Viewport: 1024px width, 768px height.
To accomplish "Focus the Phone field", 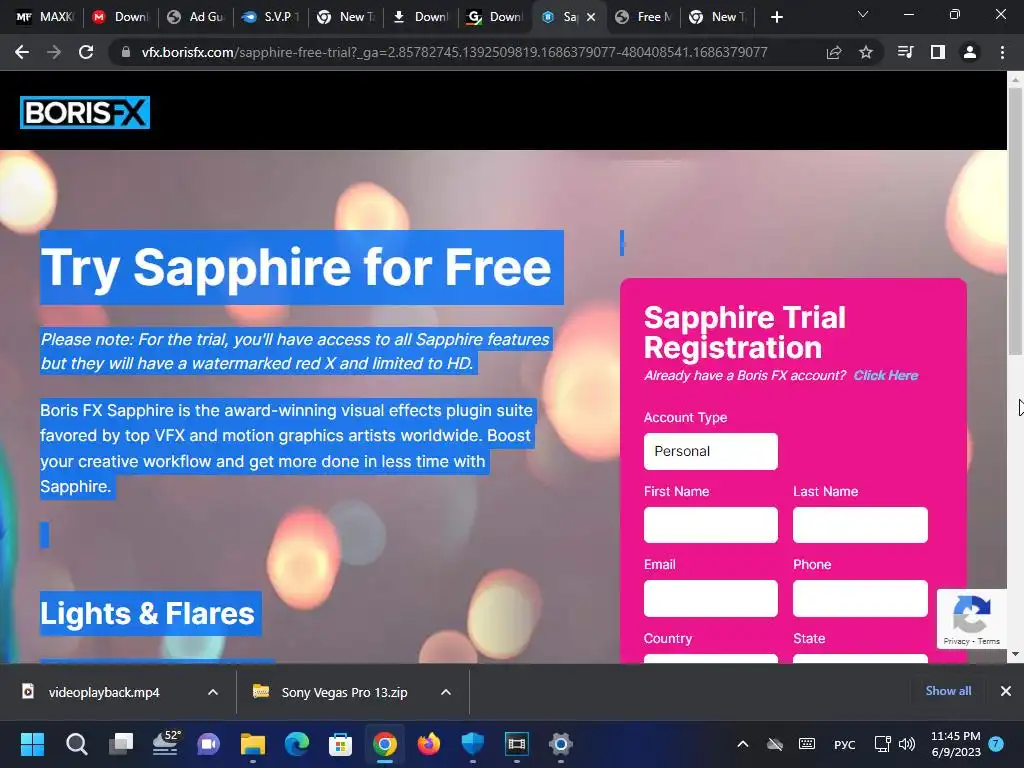I will 860,598.
